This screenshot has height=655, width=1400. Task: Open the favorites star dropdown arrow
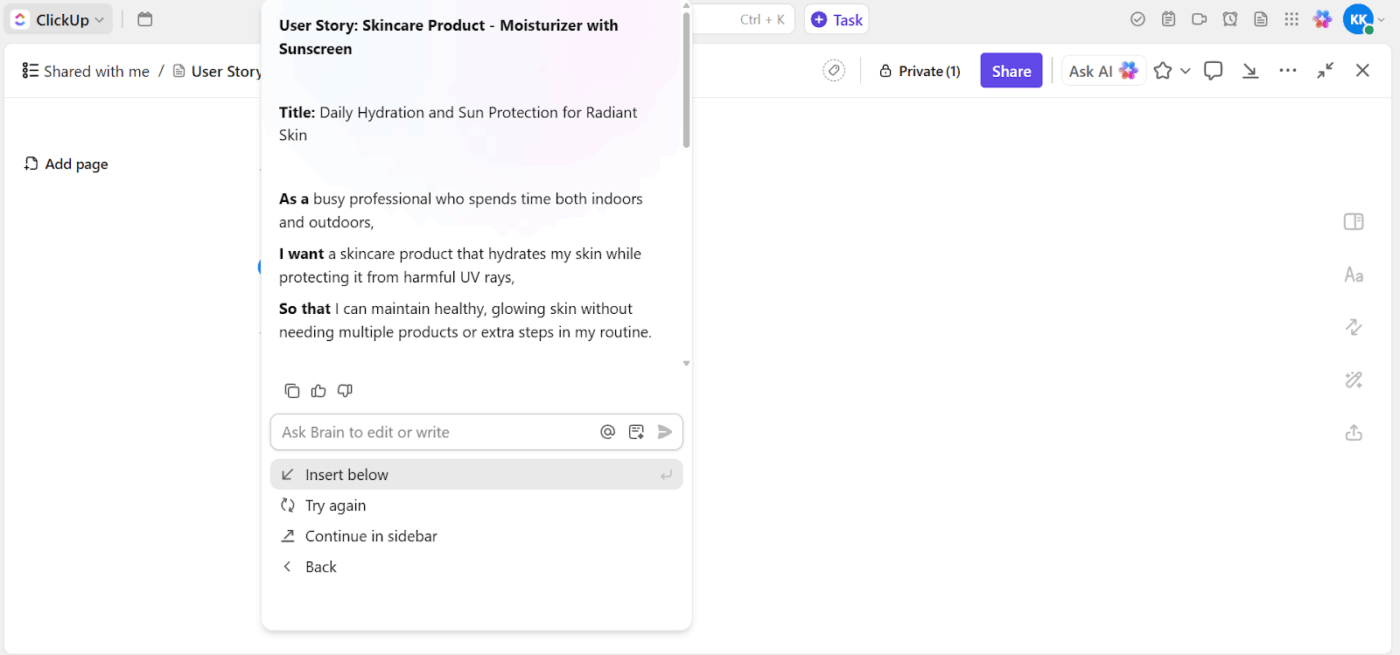[x=1185, y=70]
